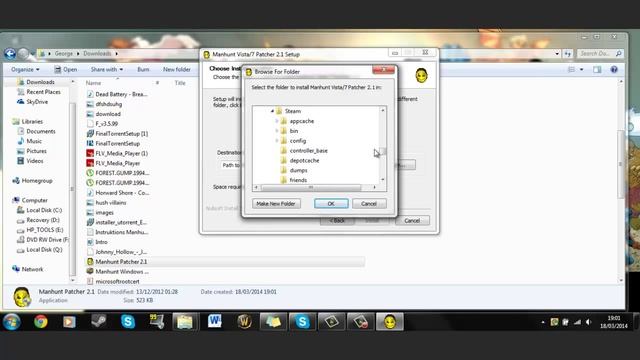
Task: Select Recent Places in navigation pane
Action: (x=43, y=92)
